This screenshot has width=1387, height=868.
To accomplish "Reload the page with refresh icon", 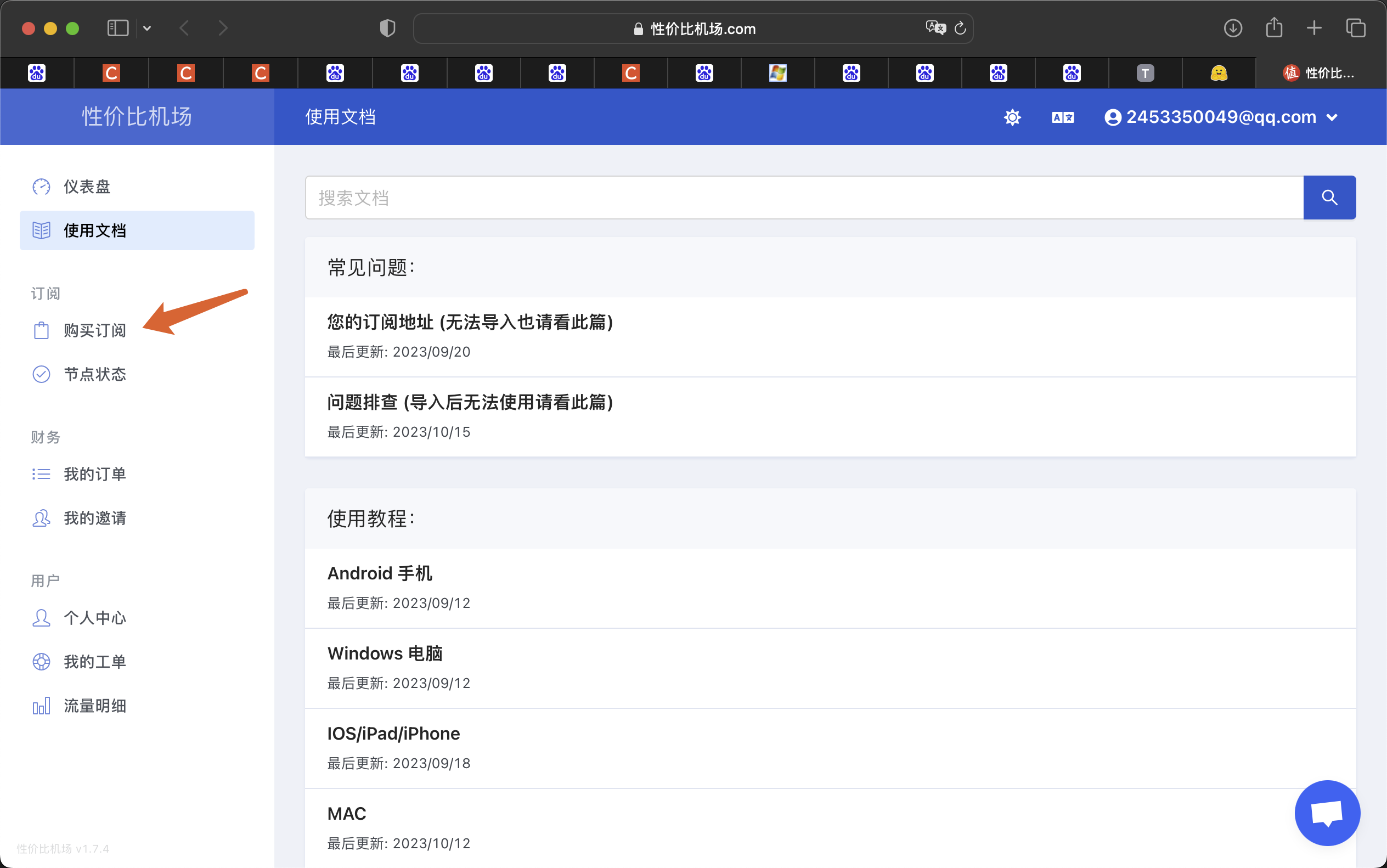I will click(x=960, y=28).
